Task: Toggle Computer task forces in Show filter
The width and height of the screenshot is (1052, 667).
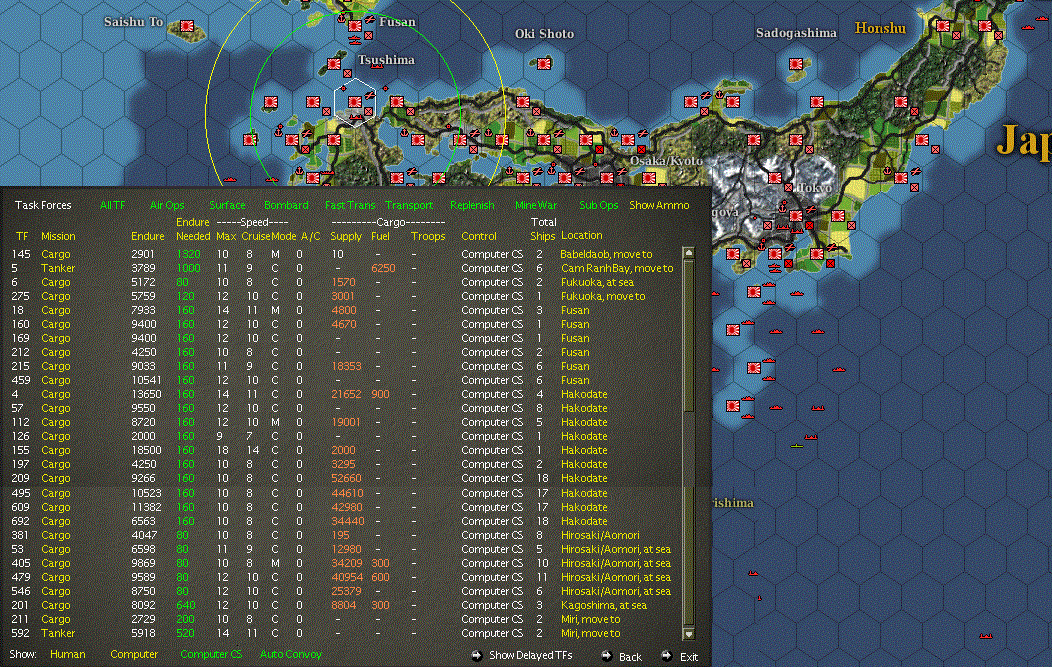Action: (x=134, y=654)
